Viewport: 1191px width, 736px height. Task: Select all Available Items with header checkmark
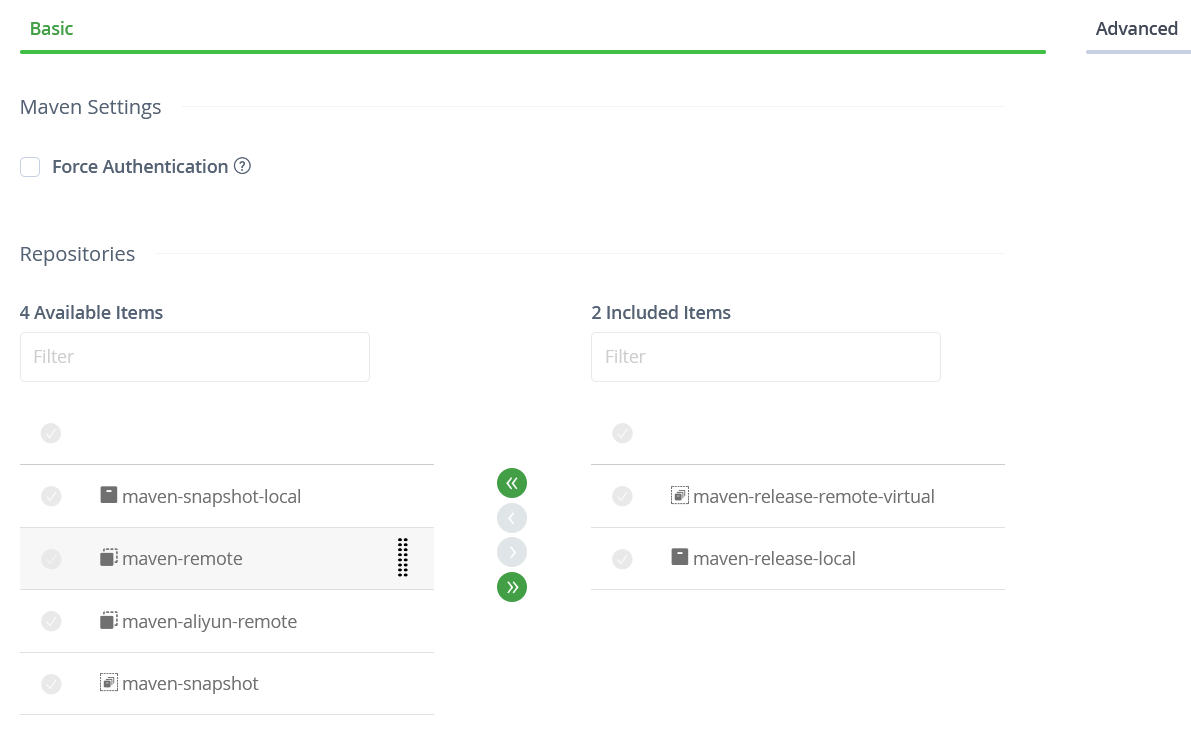pos(51,433)
